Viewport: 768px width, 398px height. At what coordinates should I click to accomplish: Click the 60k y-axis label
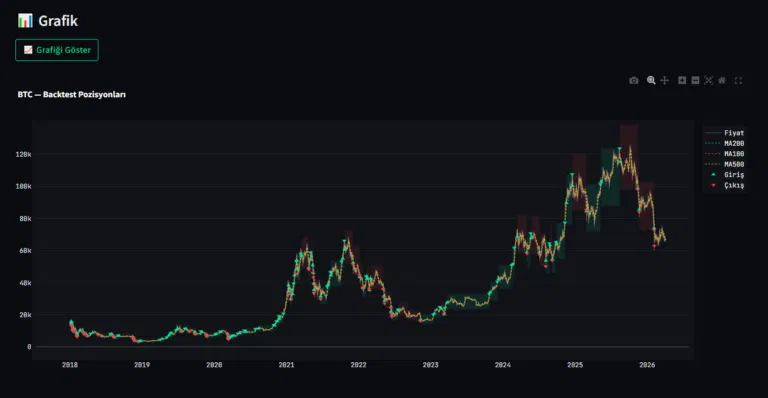25,251
